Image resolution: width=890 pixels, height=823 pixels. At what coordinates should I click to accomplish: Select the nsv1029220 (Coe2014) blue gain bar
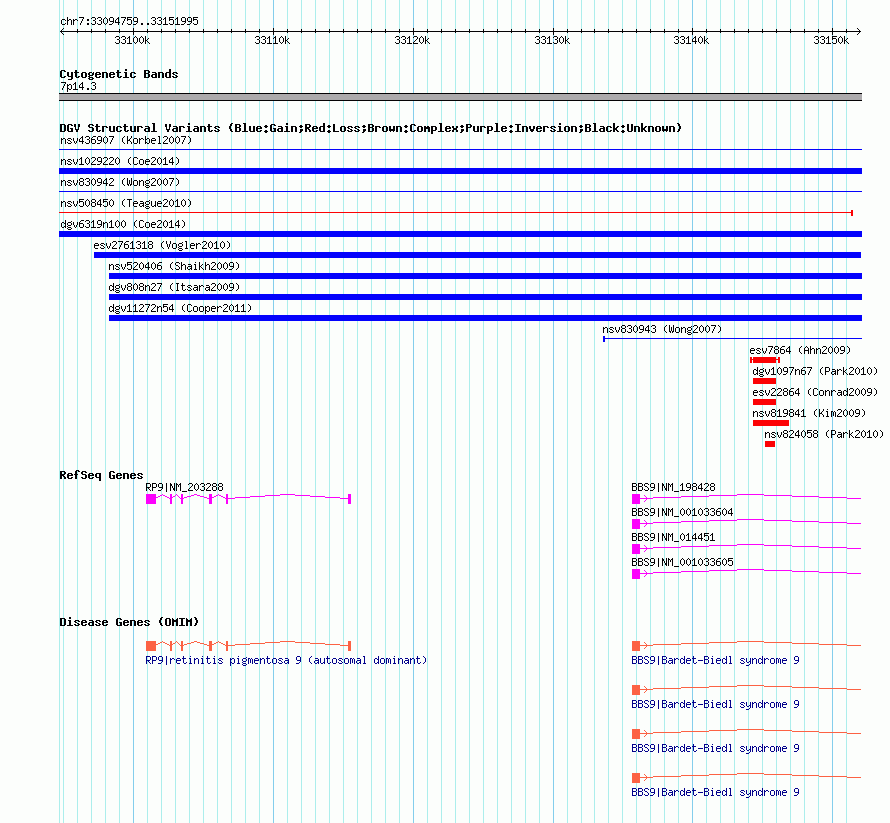point(460,171)
